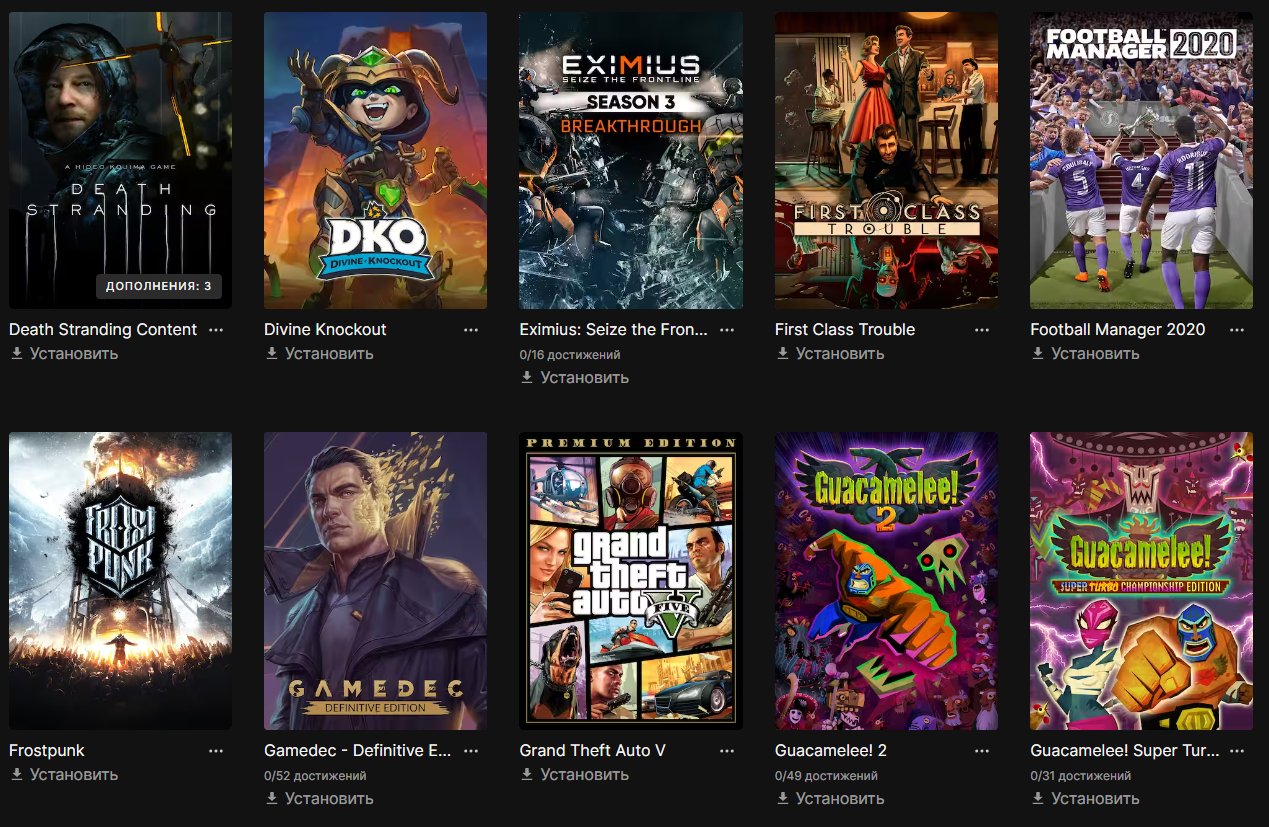Expand the options menu for Eximius
Screen dimensions: 1269x827
(727, 330)
